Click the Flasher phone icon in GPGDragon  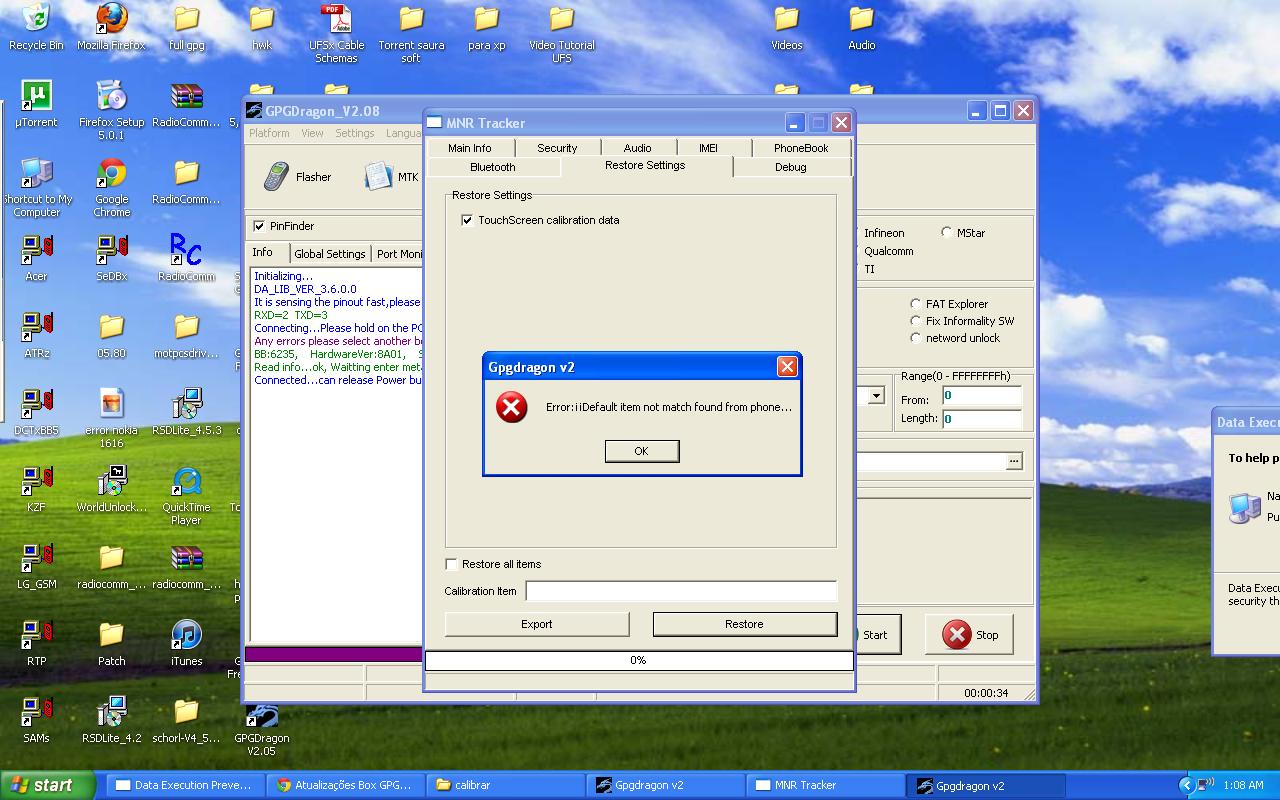tap(276, 177)
